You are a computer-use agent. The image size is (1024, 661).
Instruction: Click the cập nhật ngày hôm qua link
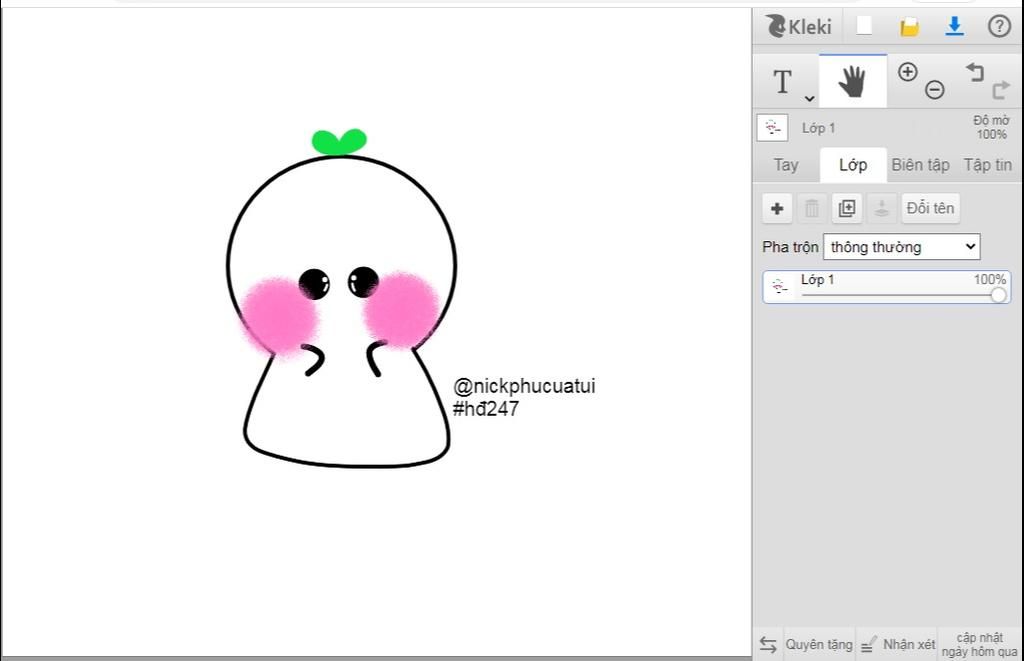pyautogui.click(x=980, y=645)
